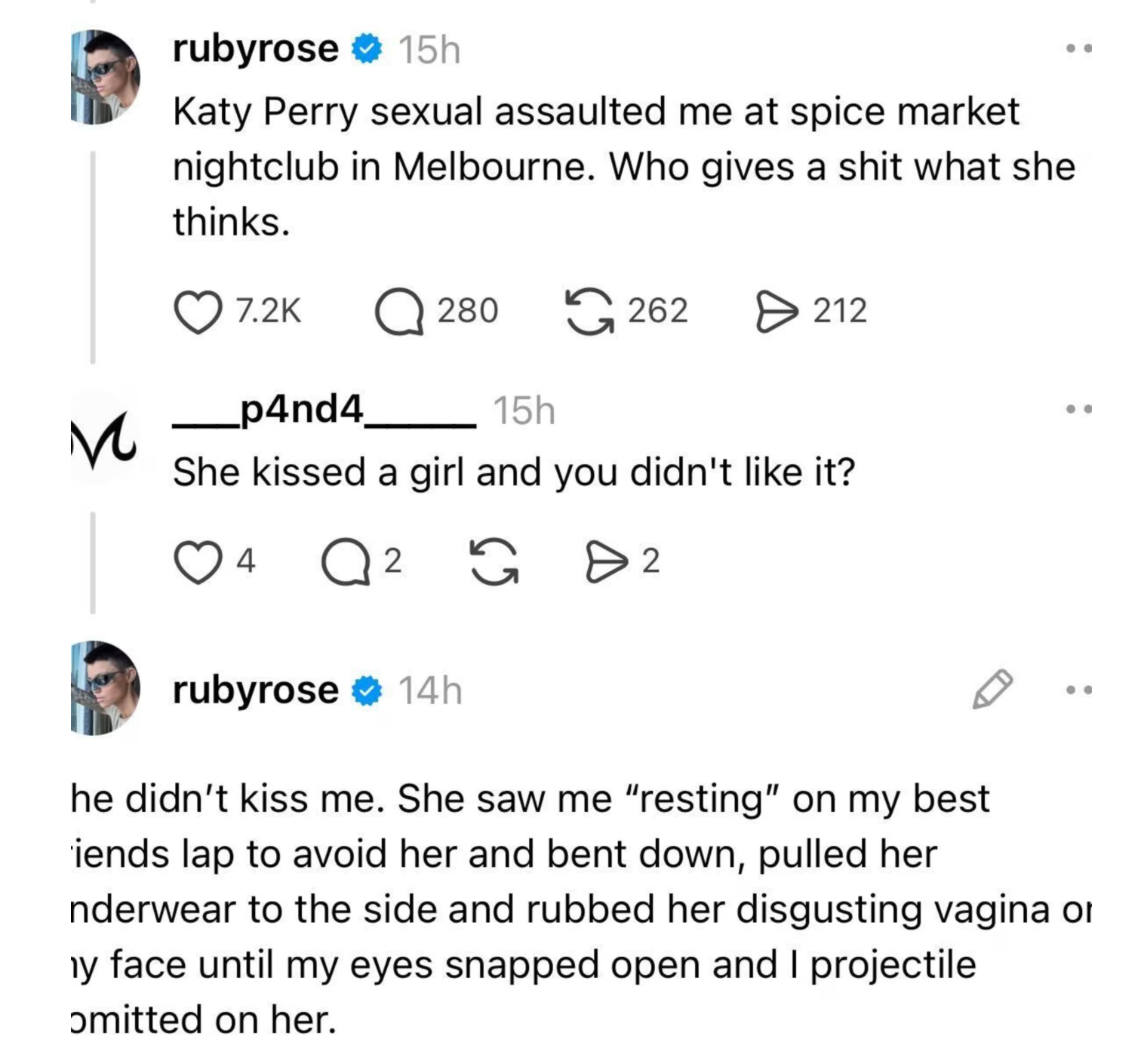
Task: Open the ___p4nd4_____ user profile link
Action: point(324,411)
